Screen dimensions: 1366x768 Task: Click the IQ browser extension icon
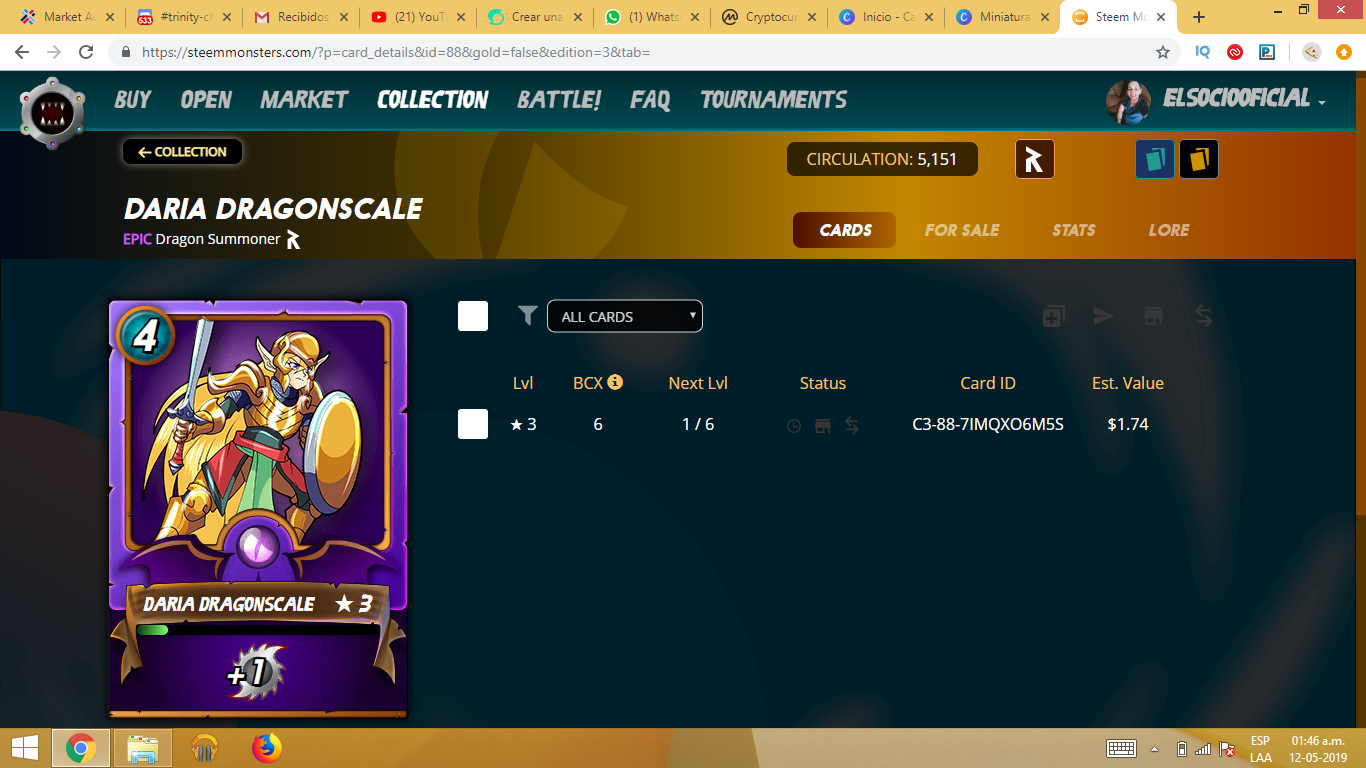click(x=1203, y=52)
